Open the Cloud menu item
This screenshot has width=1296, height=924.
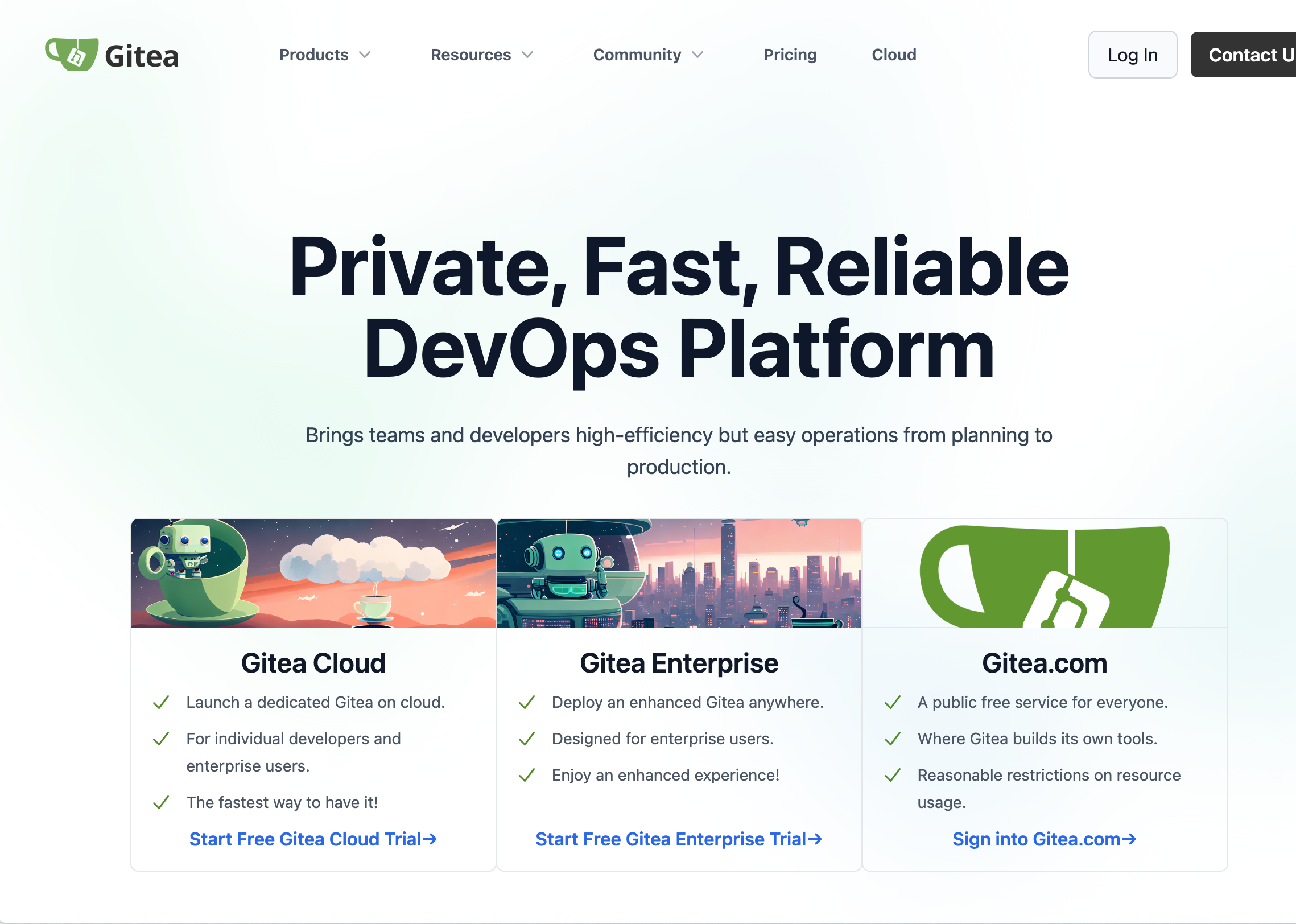pyautogui.click(x=894, y=55)
